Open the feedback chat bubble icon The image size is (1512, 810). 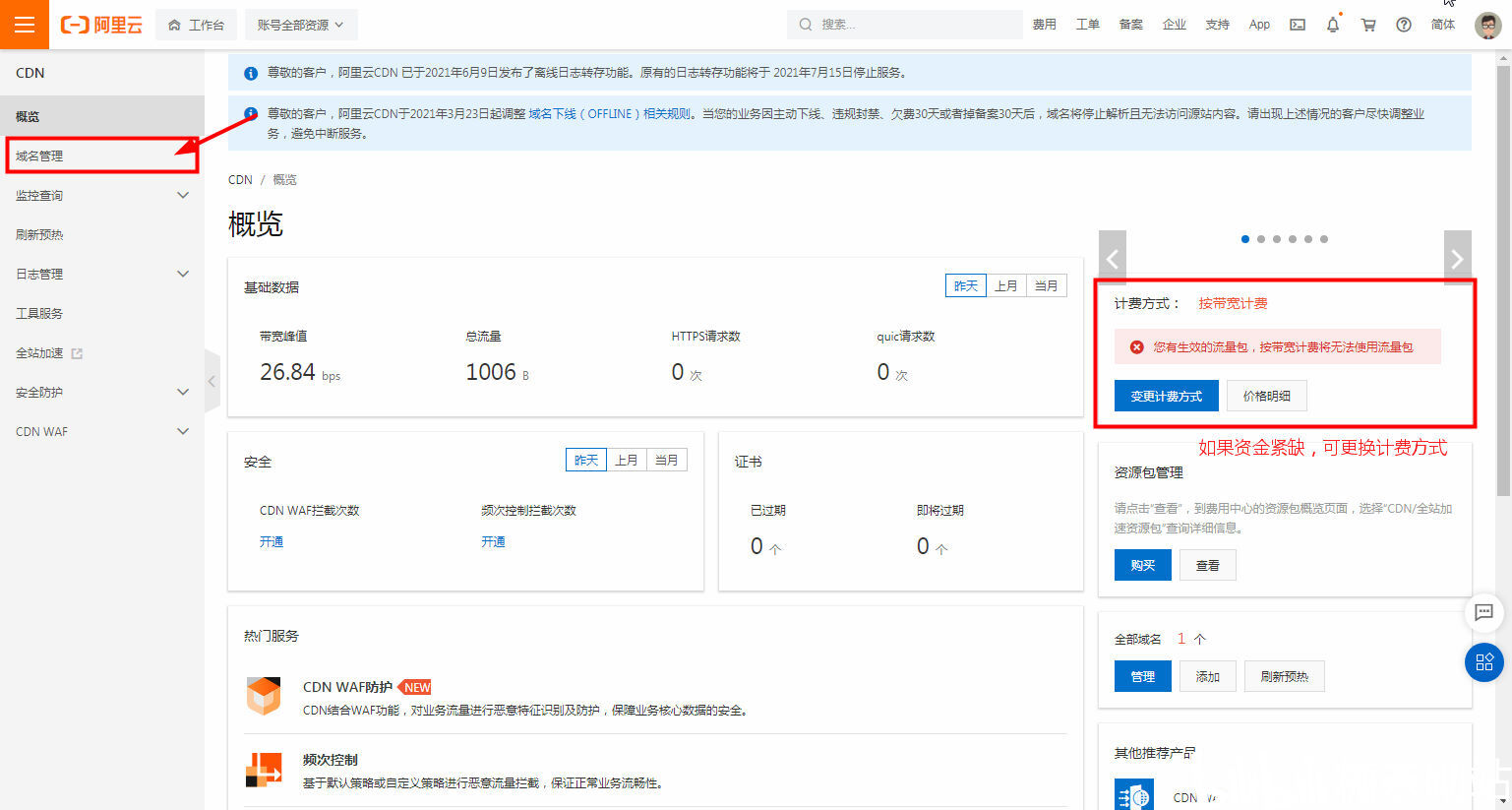click(1484, 613)
